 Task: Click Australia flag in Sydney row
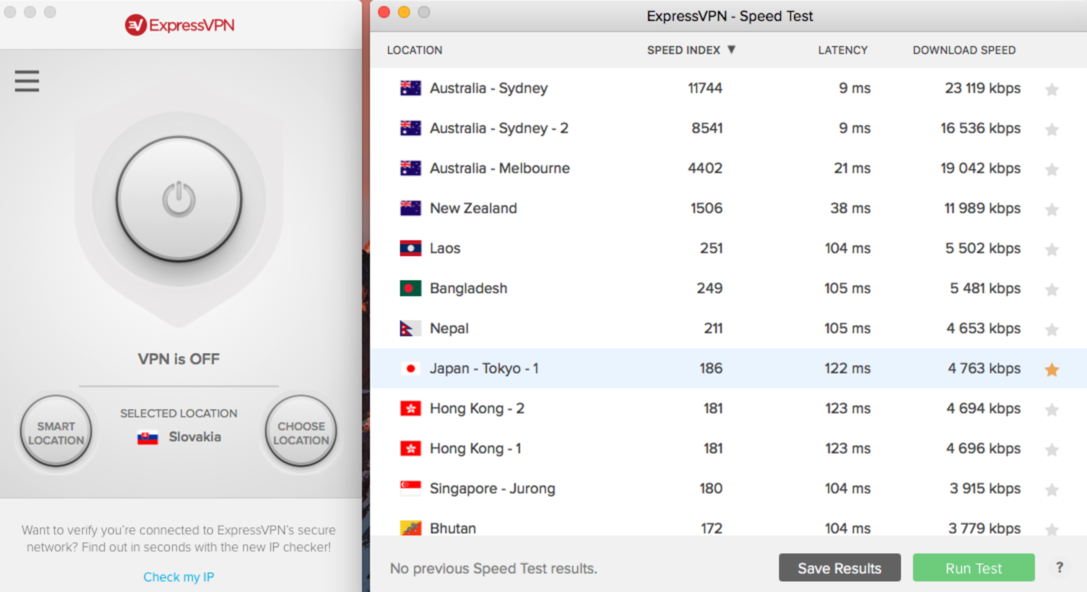[x=410, y=88]
